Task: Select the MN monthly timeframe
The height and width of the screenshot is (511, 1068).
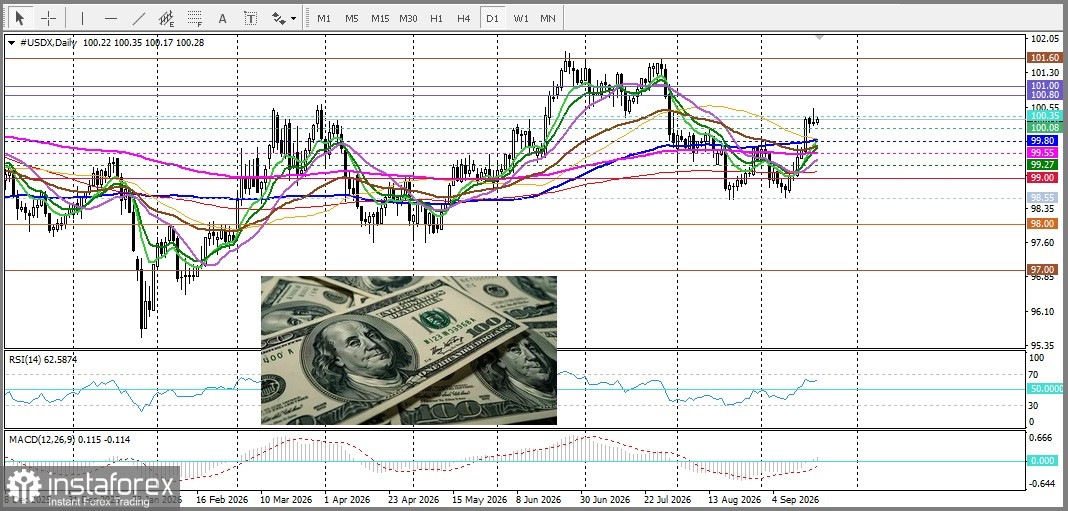Action: click(548, 18)
